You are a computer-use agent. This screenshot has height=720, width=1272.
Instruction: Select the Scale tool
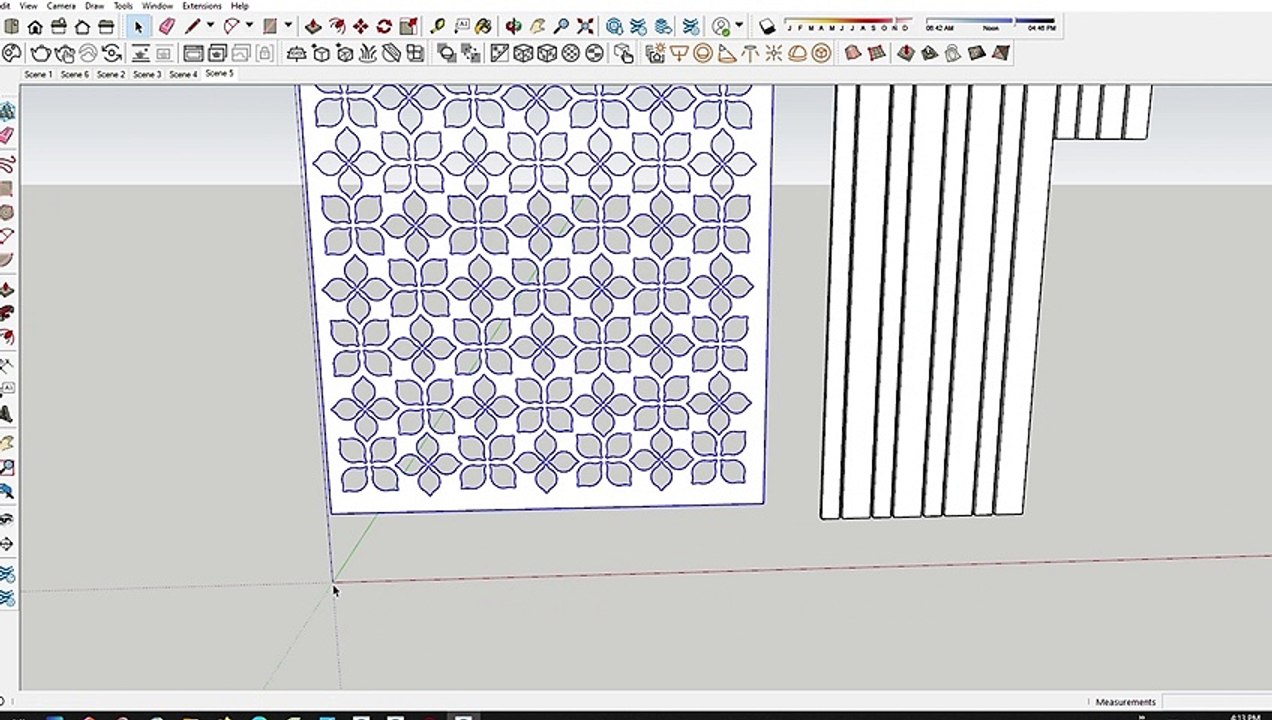(x=408, y=27)
